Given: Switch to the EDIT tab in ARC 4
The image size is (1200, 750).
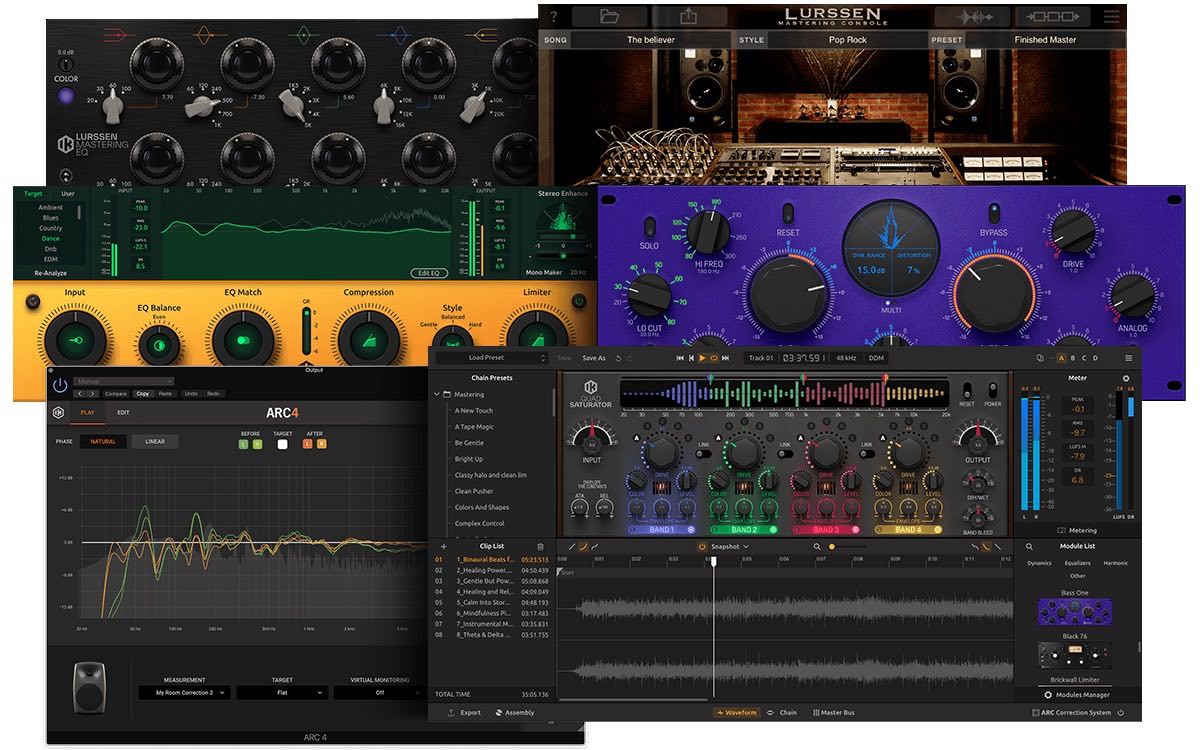Looking at the screenshot, I should click(x=122, y=412).
